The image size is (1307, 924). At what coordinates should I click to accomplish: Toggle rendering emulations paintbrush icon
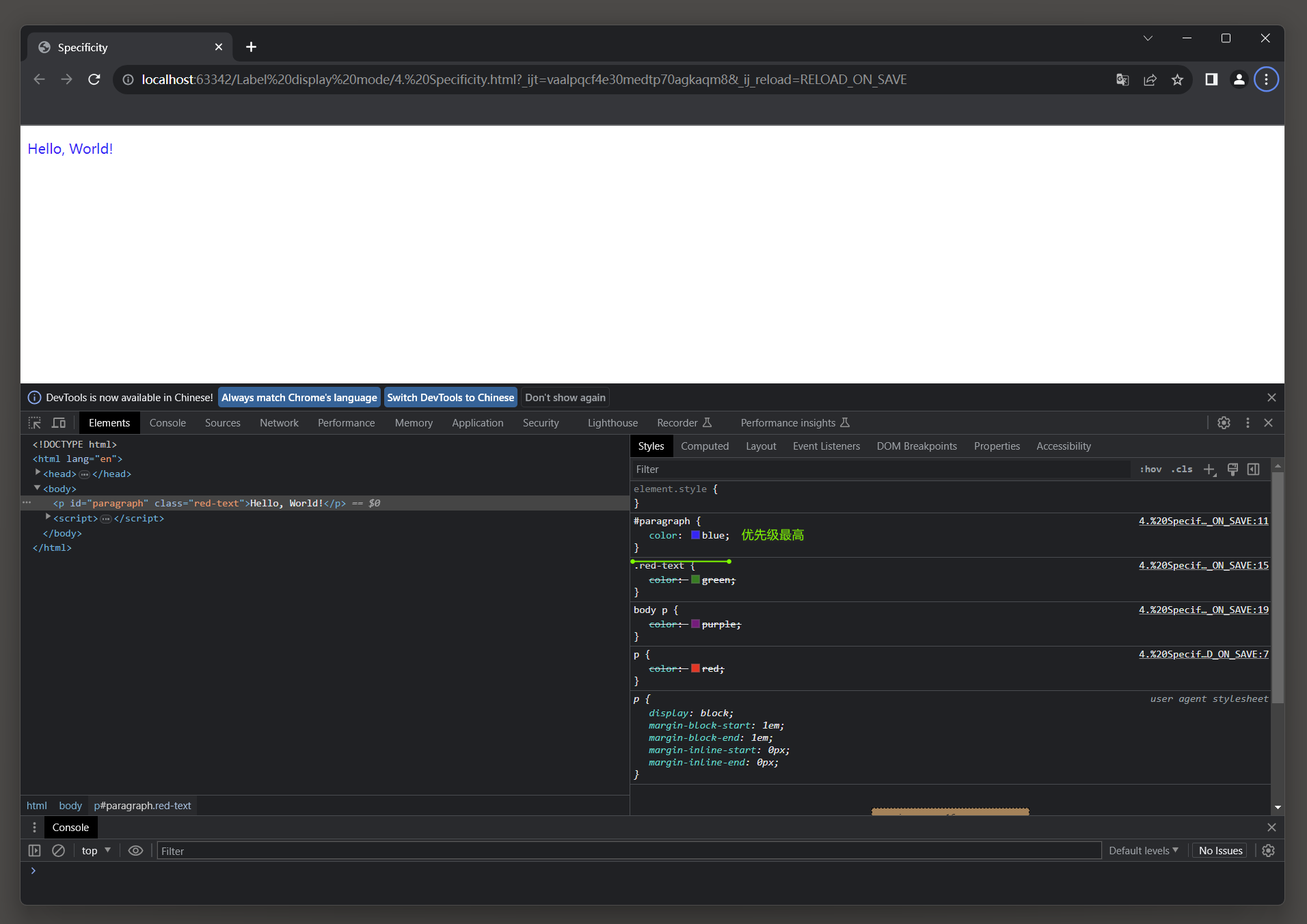tap(1232, 470)
